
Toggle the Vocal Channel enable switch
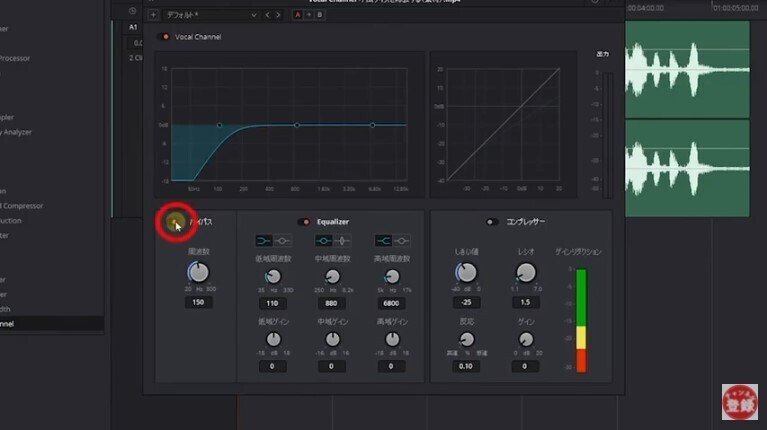tap(165, 37)
